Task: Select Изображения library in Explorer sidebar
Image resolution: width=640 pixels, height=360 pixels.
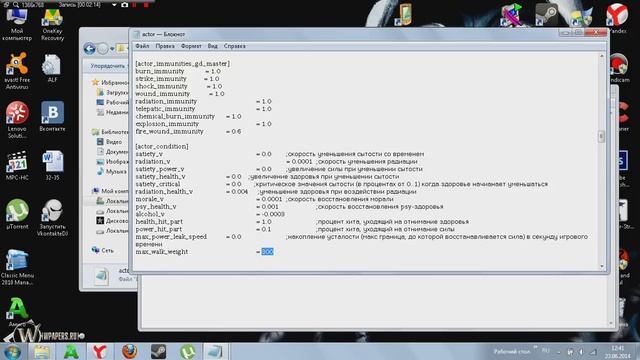Action: [x=113, y=162]
